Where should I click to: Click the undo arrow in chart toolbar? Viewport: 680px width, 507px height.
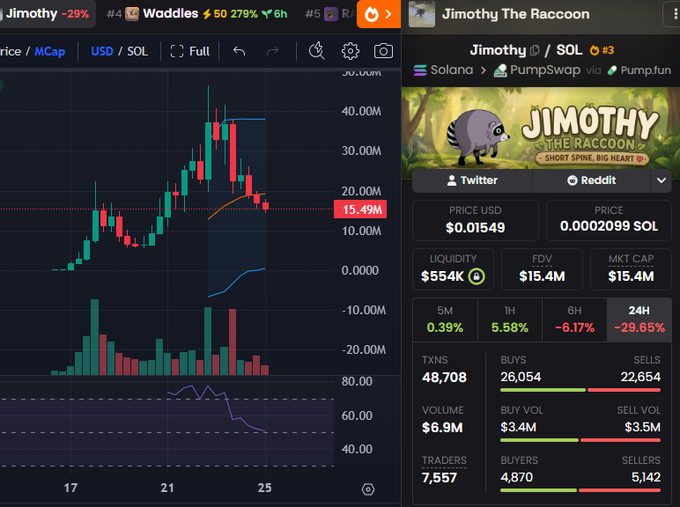pyautogui.click(x=239, y=51)
